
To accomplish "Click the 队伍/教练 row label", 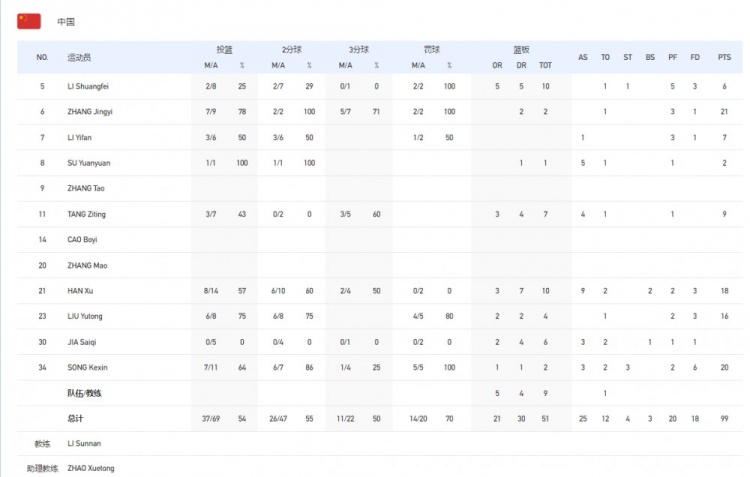I will (84, 393).
